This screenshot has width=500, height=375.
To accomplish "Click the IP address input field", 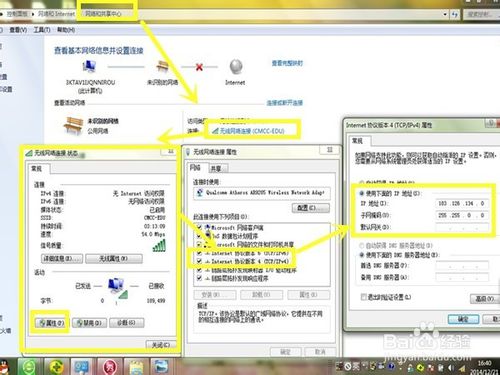I will coord(462,203).
